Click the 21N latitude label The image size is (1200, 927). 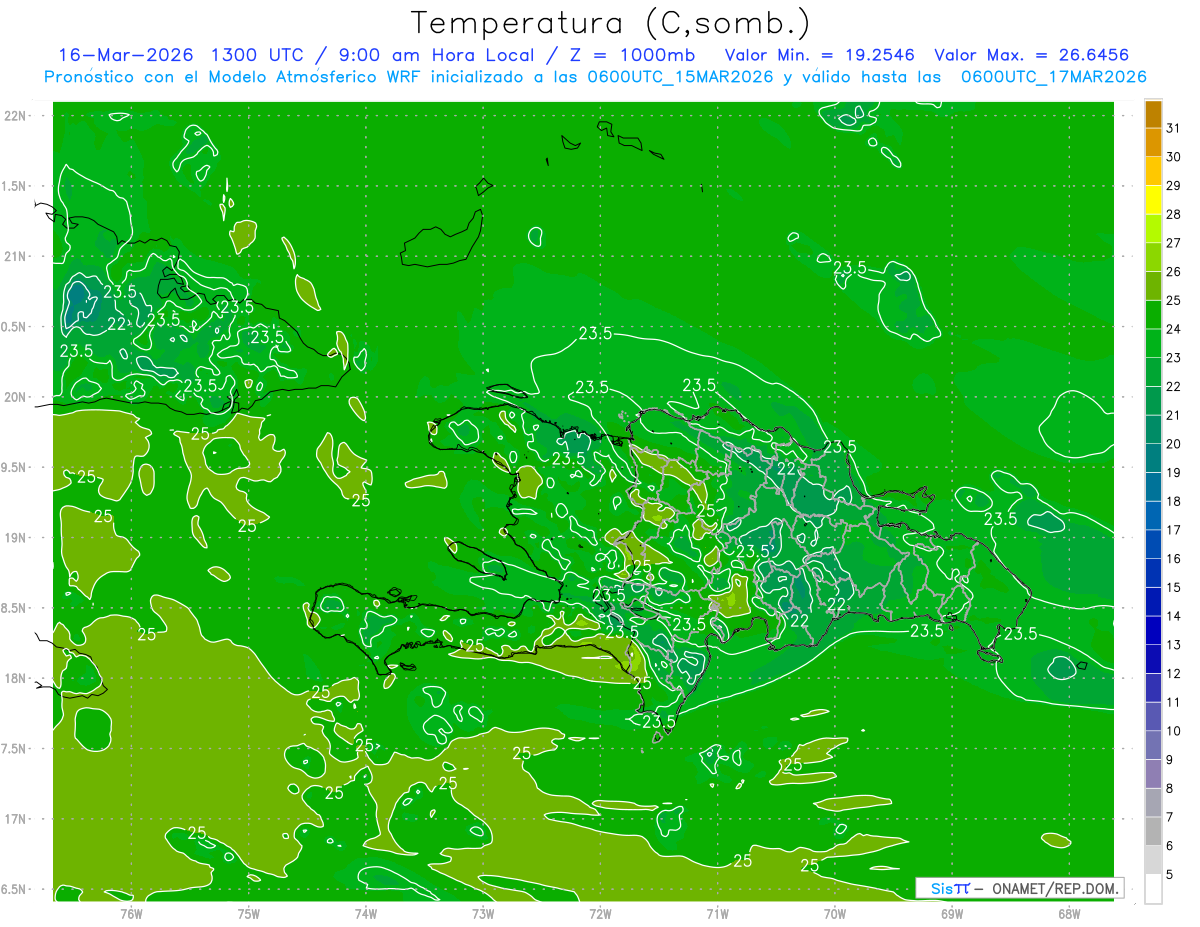[x=16, y=257]
